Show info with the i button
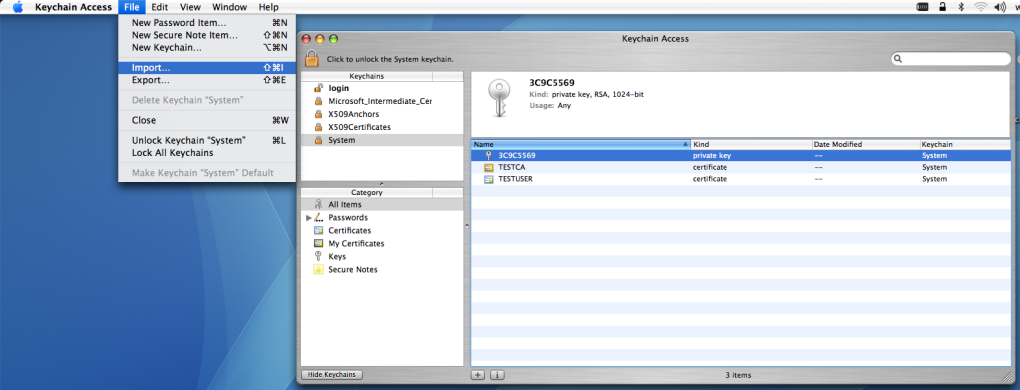 (496, 375)
